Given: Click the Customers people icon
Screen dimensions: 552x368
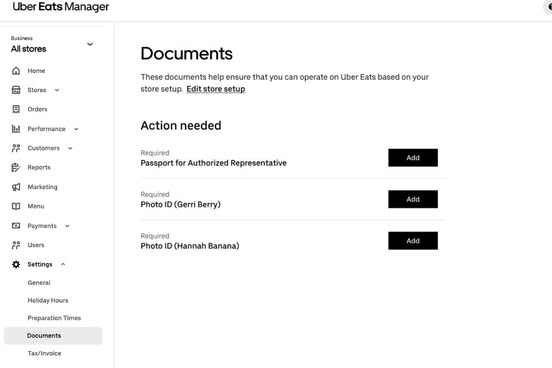Looking at the screenshot, I should click(x=16, y=148).
